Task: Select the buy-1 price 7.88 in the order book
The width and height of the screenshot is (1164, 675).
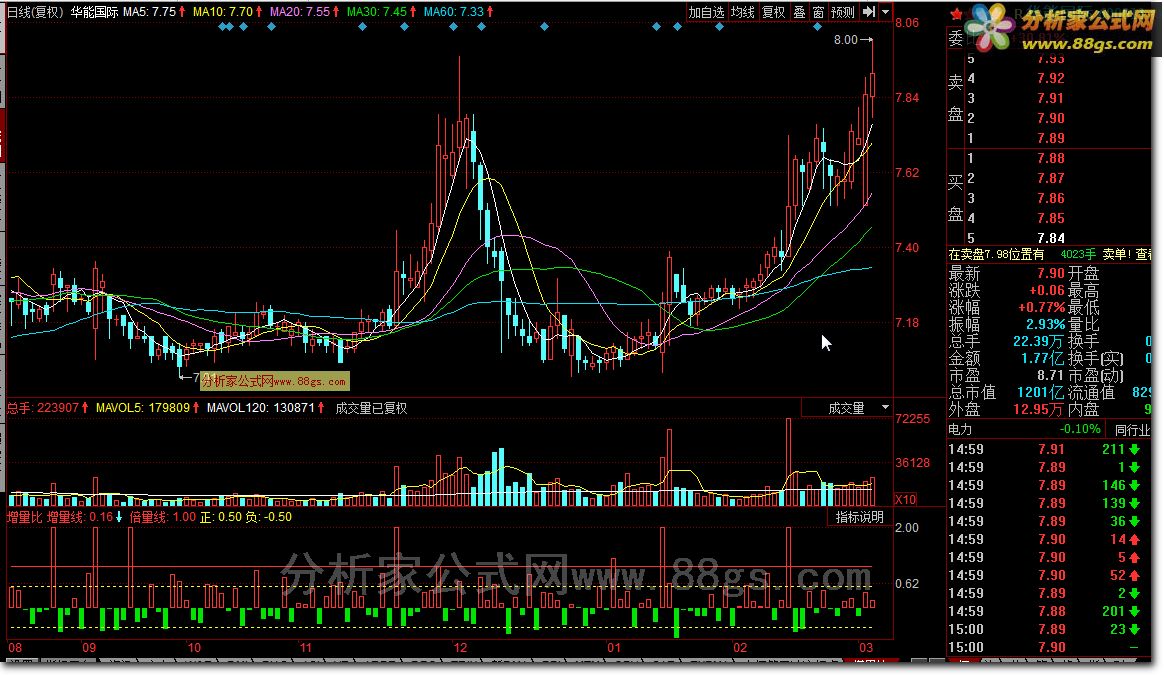Action: click(1051, 158)
